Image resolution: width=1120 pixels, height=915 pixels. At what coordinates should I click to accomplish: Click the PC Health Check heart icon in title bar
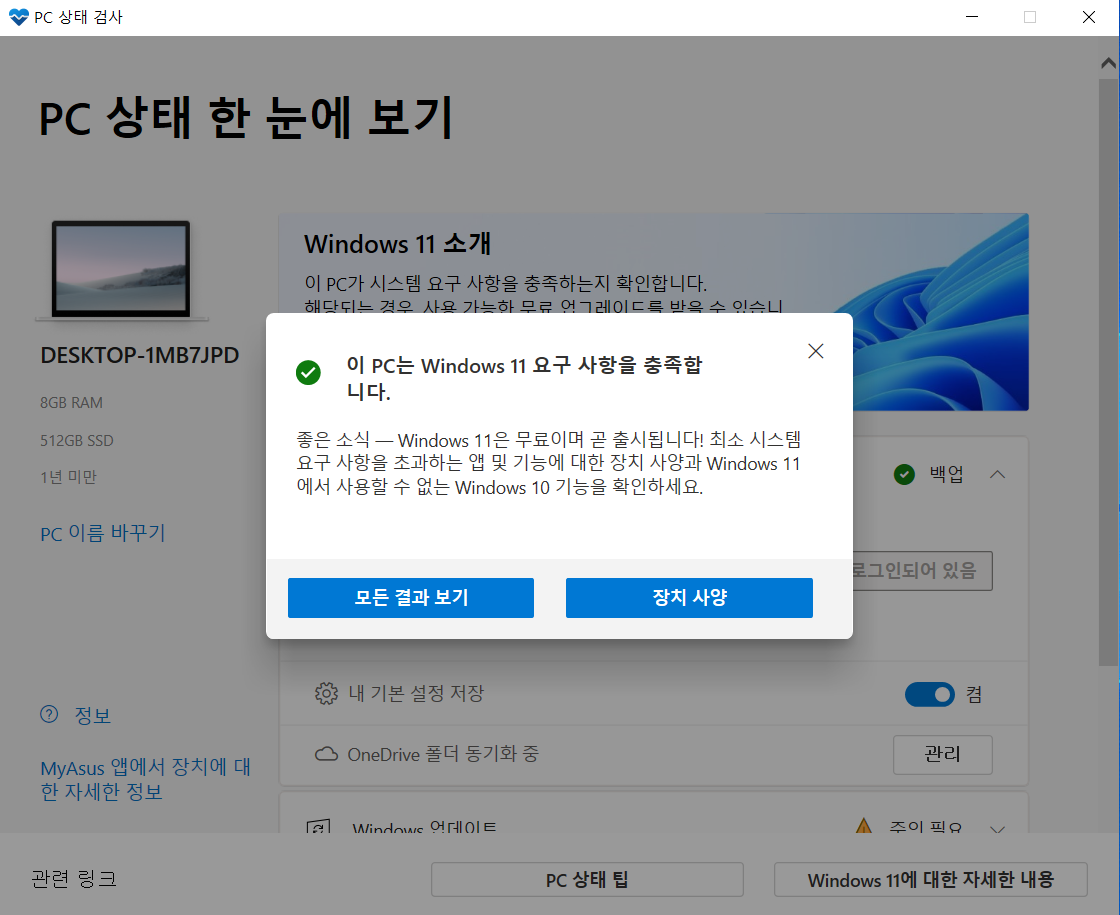[19, 17]
